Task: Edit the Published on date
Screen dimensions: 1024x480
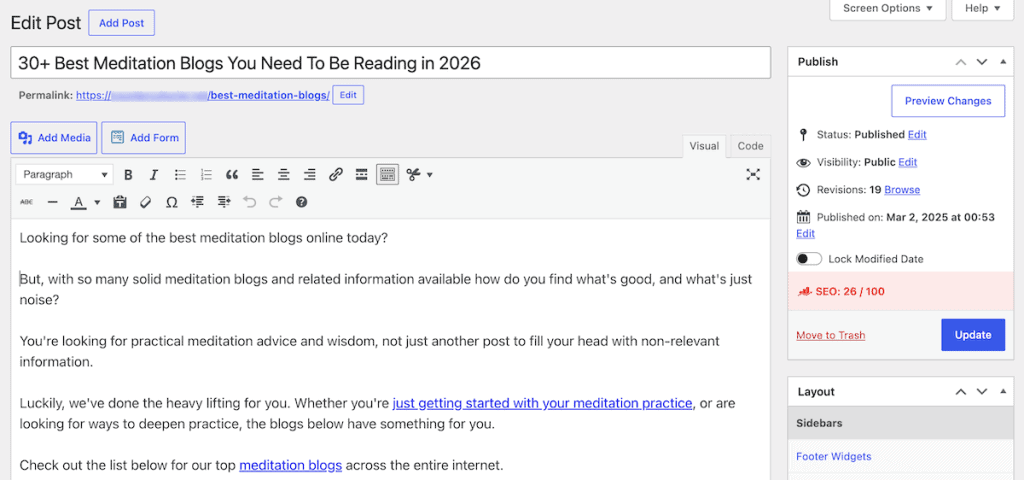Action: [x=805, y=233]
